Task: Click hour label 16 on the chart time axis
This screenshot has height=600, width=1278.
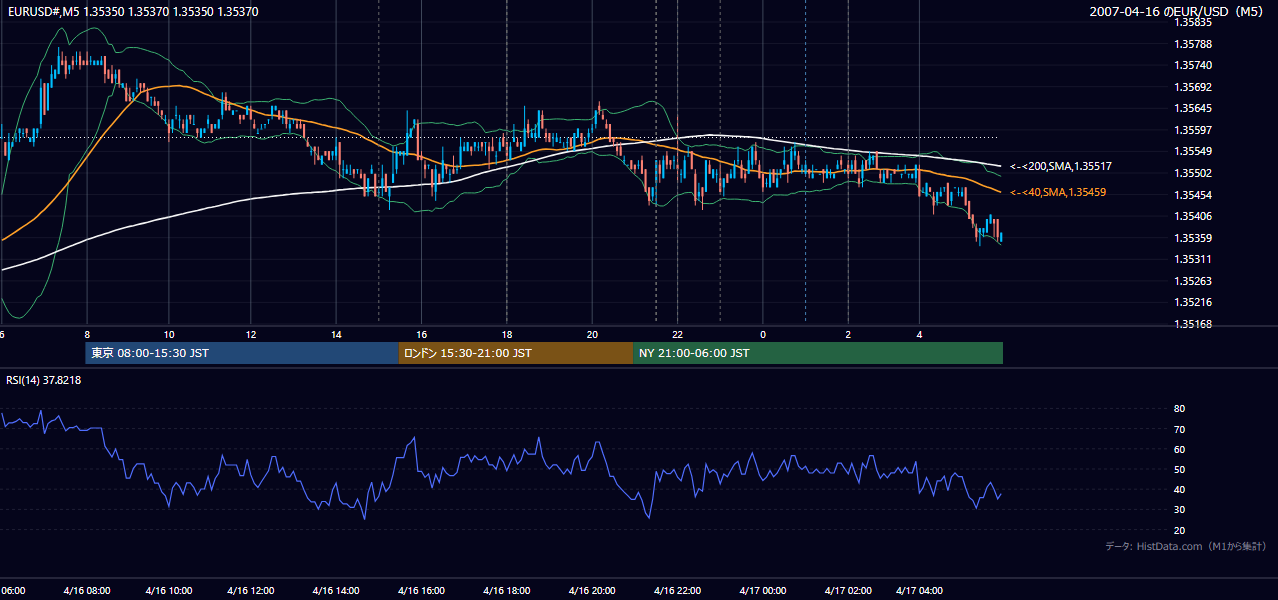Action: 422,334
